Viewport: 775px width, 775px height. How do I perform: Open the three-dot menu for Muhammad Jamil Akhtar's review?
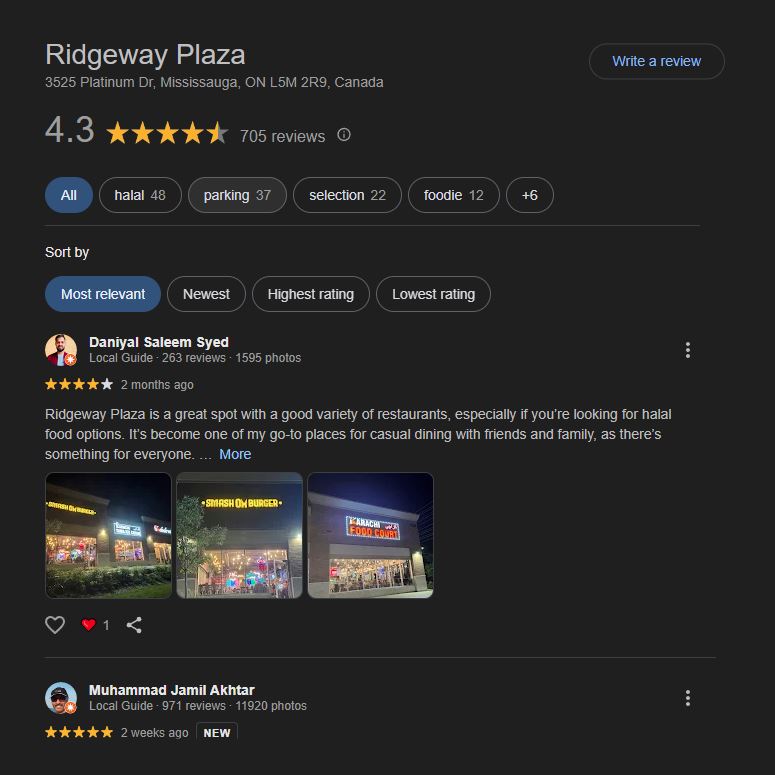688,698
